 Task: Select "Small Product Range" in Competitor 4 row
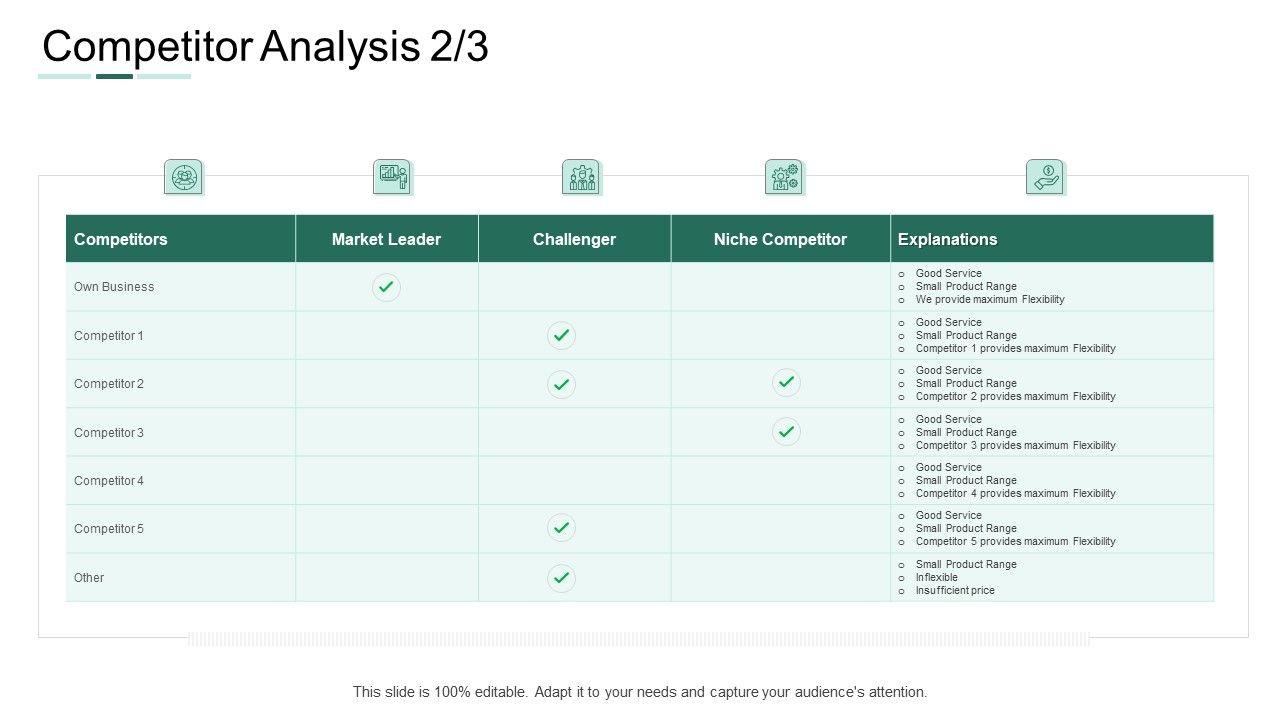pos(966,480)
